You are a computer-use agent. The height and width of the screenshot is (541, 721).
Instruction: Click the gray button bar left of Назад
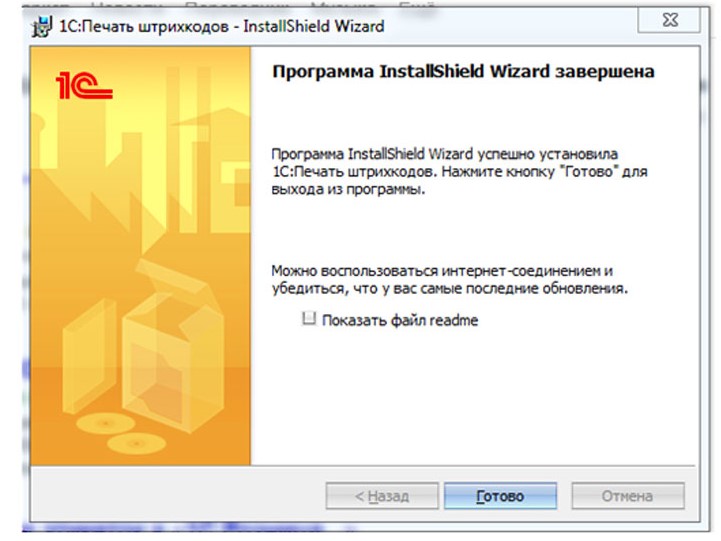tap(177, 495)
